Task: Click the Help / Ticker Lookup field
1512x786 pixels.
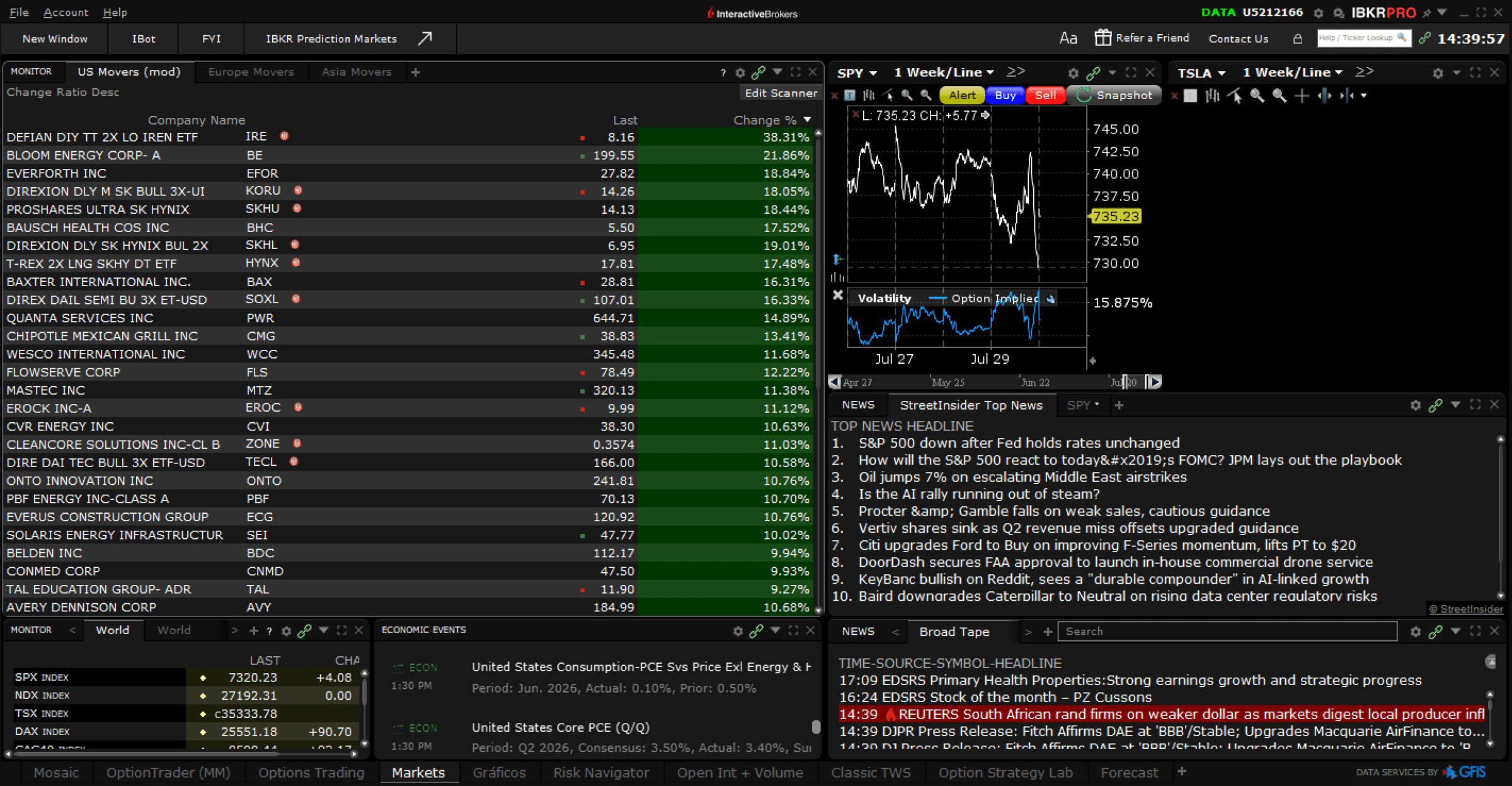Action: click(1364, 38)
